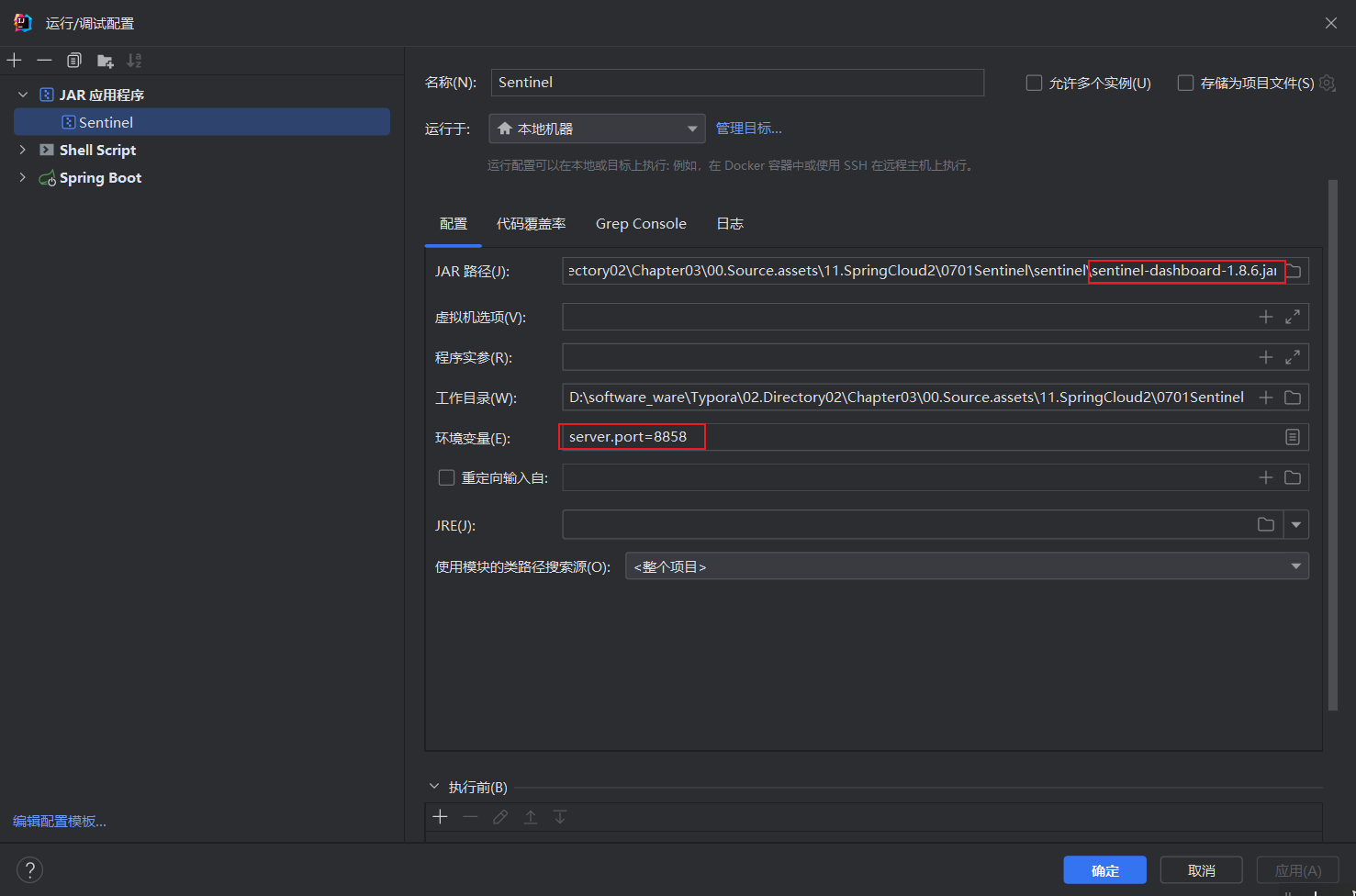
Task: Expand the Spring Boot tree node
Action: click(x=23, y=177)
